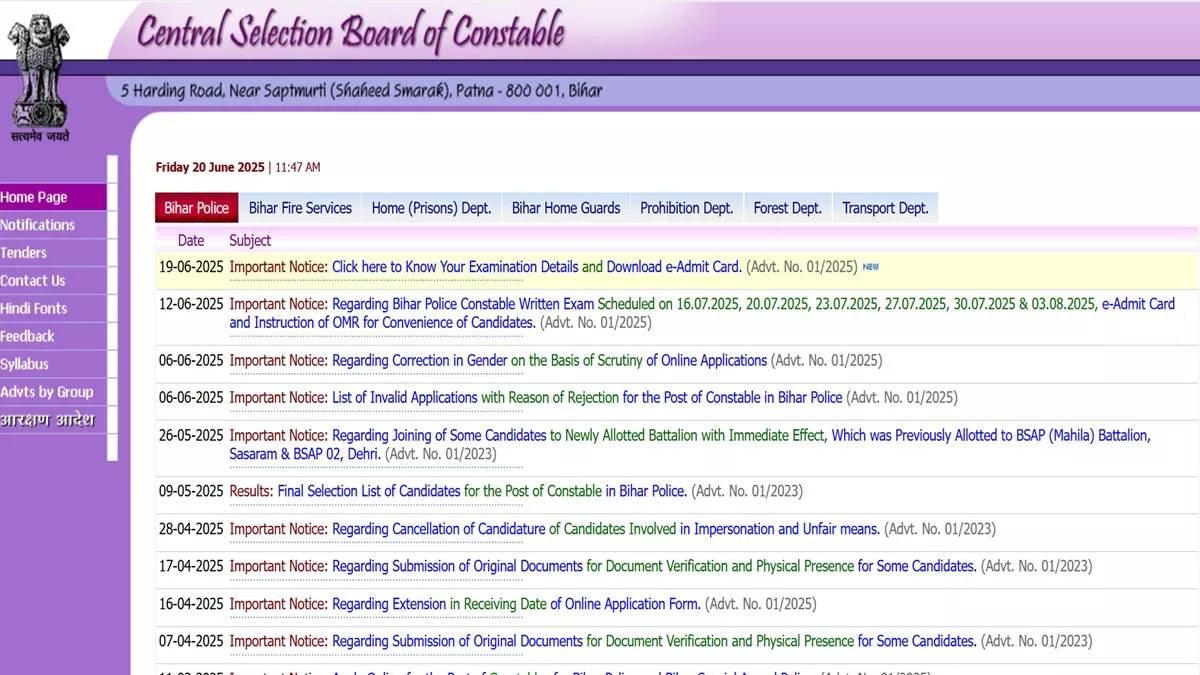Viewport: 1200px width, 675px height.
Task: Click 'for the Post of Constable in Bihar Police' in the 06-06-2025 notice
Action: click(x=733, y=397)
